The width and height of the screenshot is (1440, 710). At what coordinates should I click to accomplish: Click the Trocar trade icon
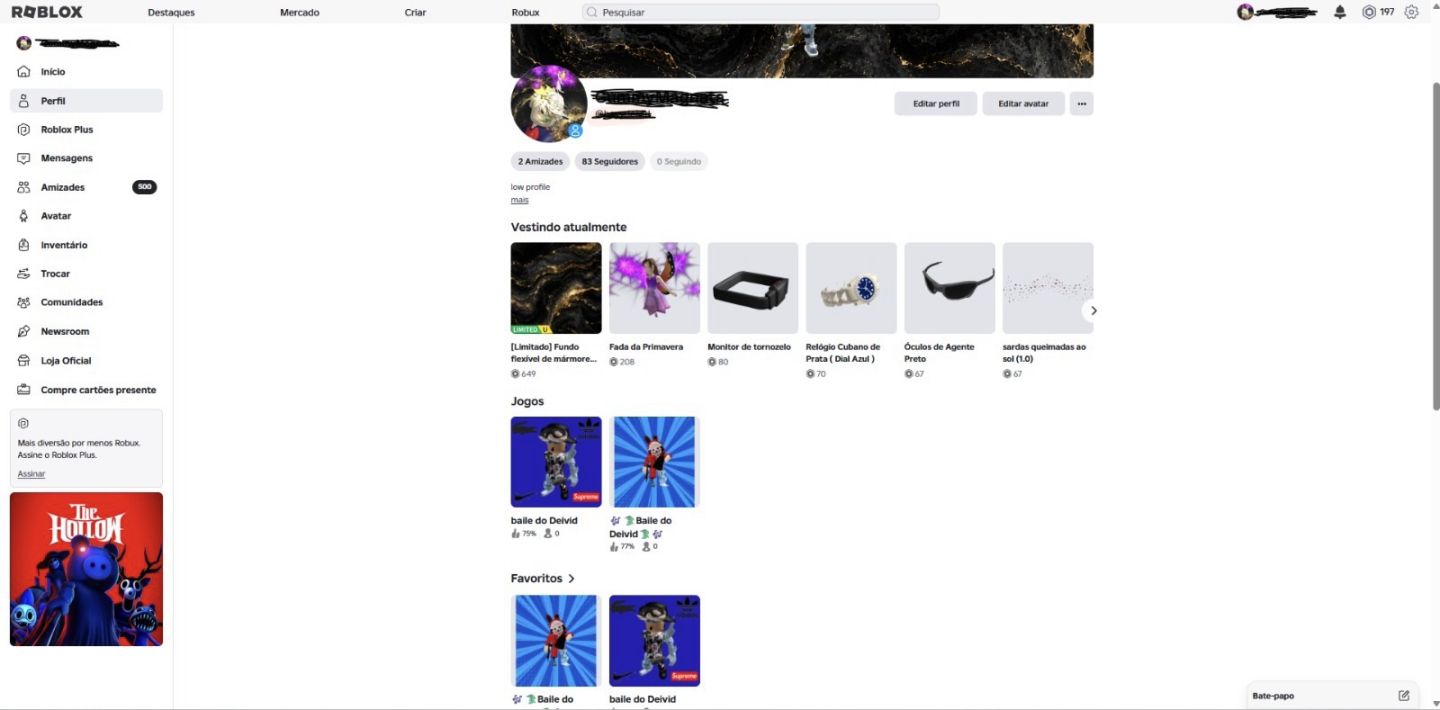coord(24,273)
